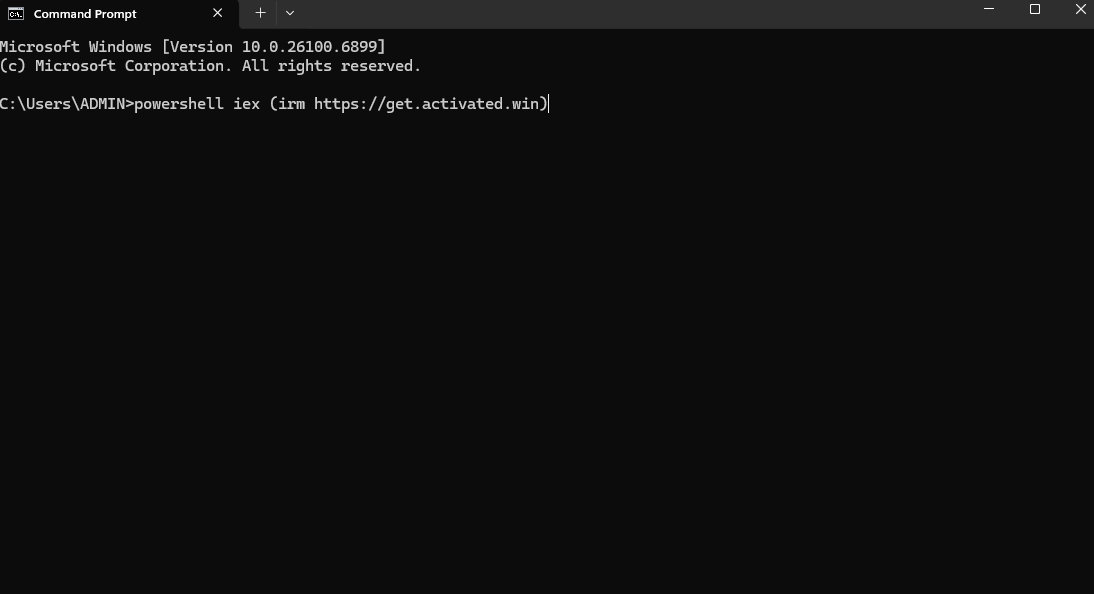
Task: Click the word powershell in the command
Action: [x=179, y=104]
